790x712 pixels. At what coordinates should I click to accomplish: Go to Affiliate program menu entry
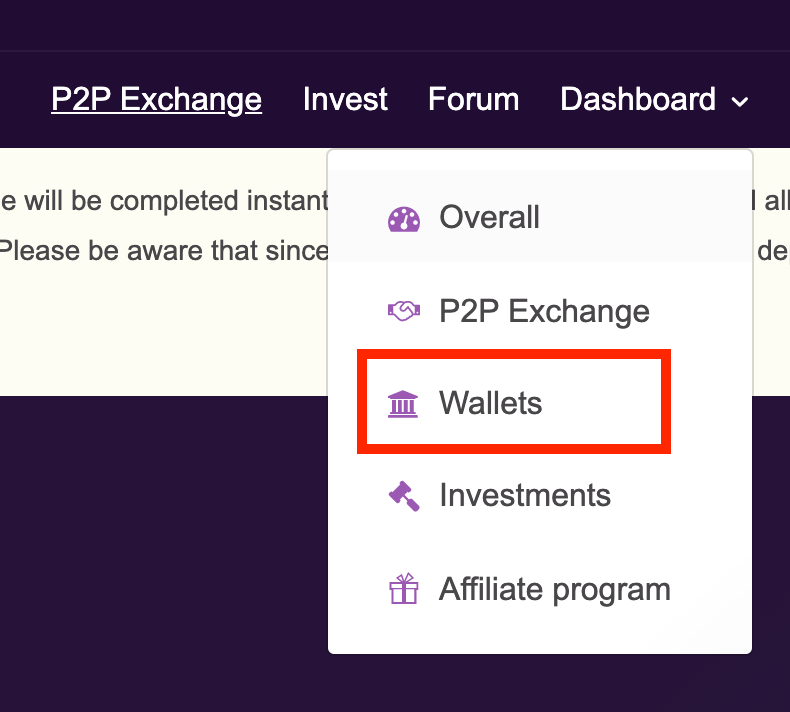pos(540,589)
